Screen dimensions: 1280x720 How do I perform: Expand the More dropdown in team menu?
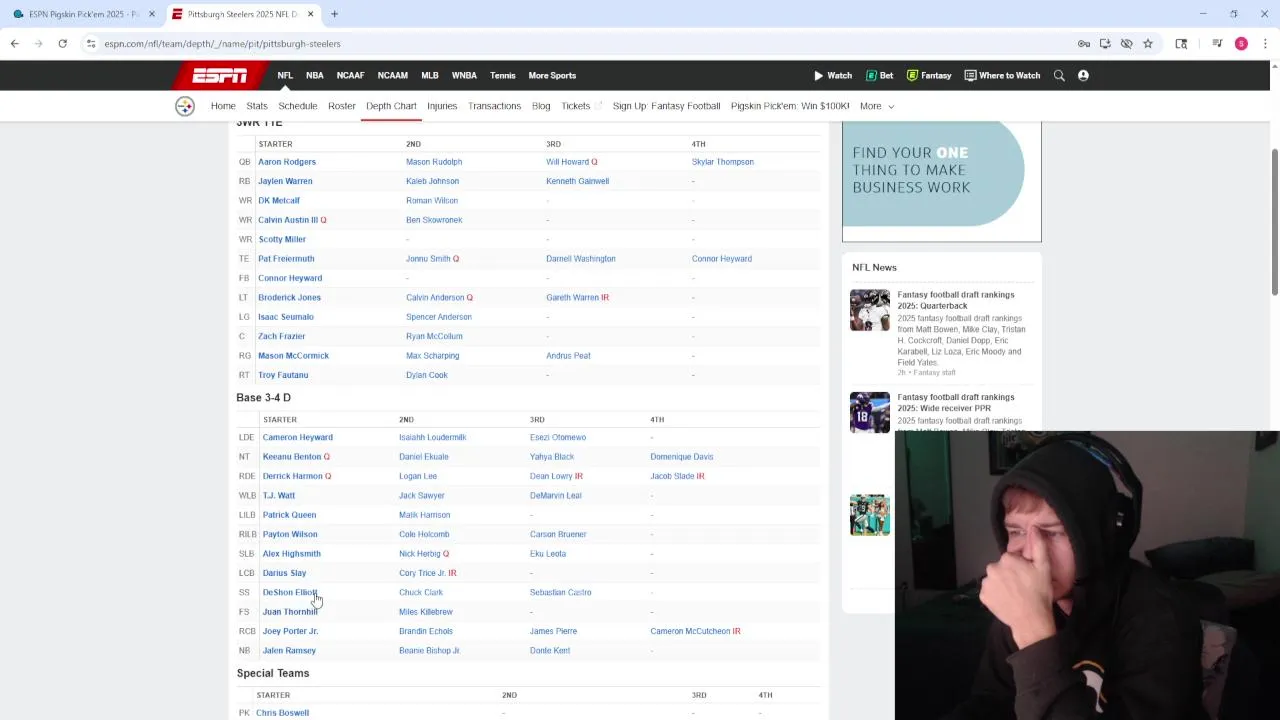tap(877, 106)
